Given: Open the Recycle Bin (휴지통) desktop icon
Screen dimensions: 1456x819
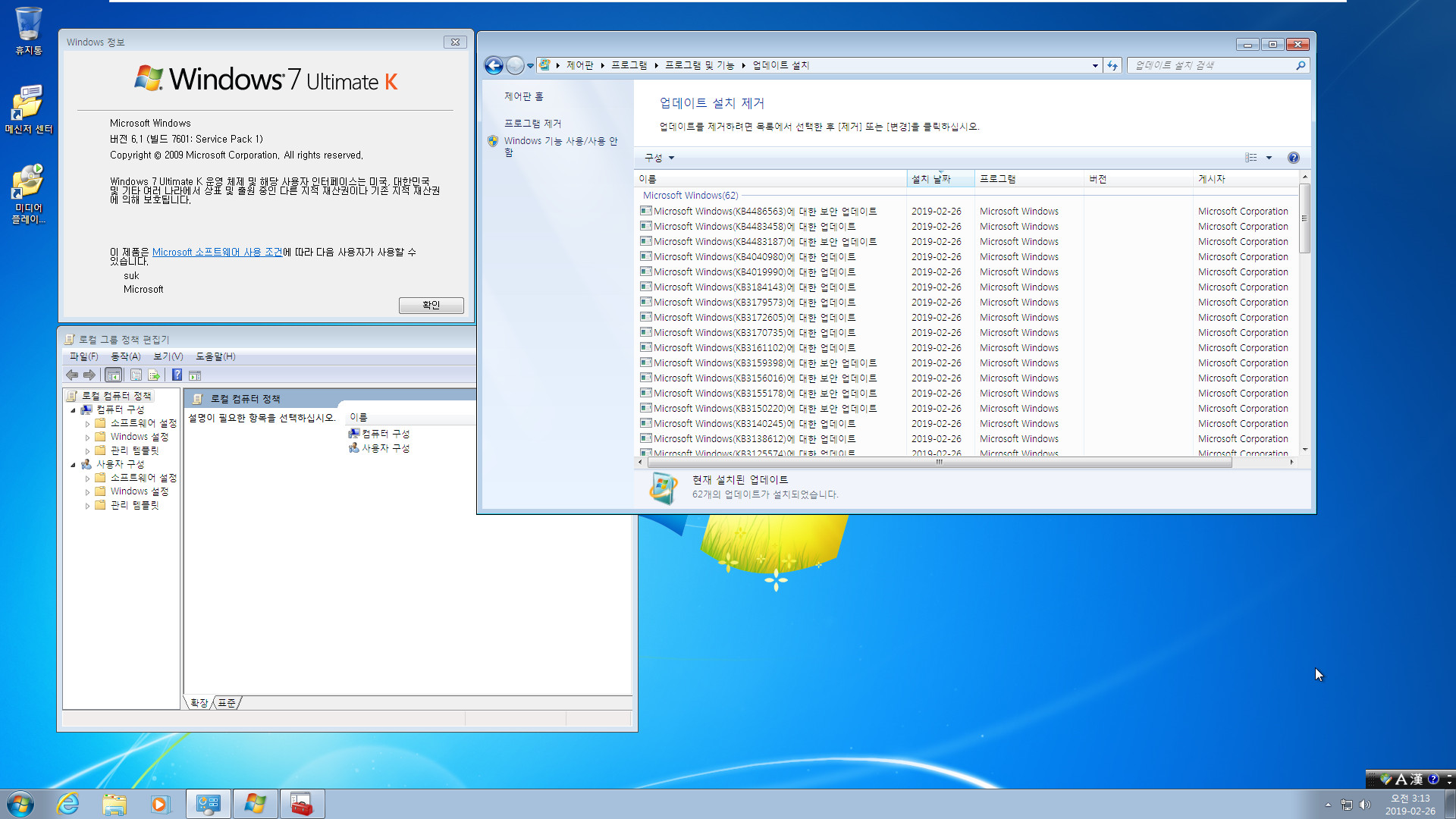Looking at the screenshot, I should 28,30.
